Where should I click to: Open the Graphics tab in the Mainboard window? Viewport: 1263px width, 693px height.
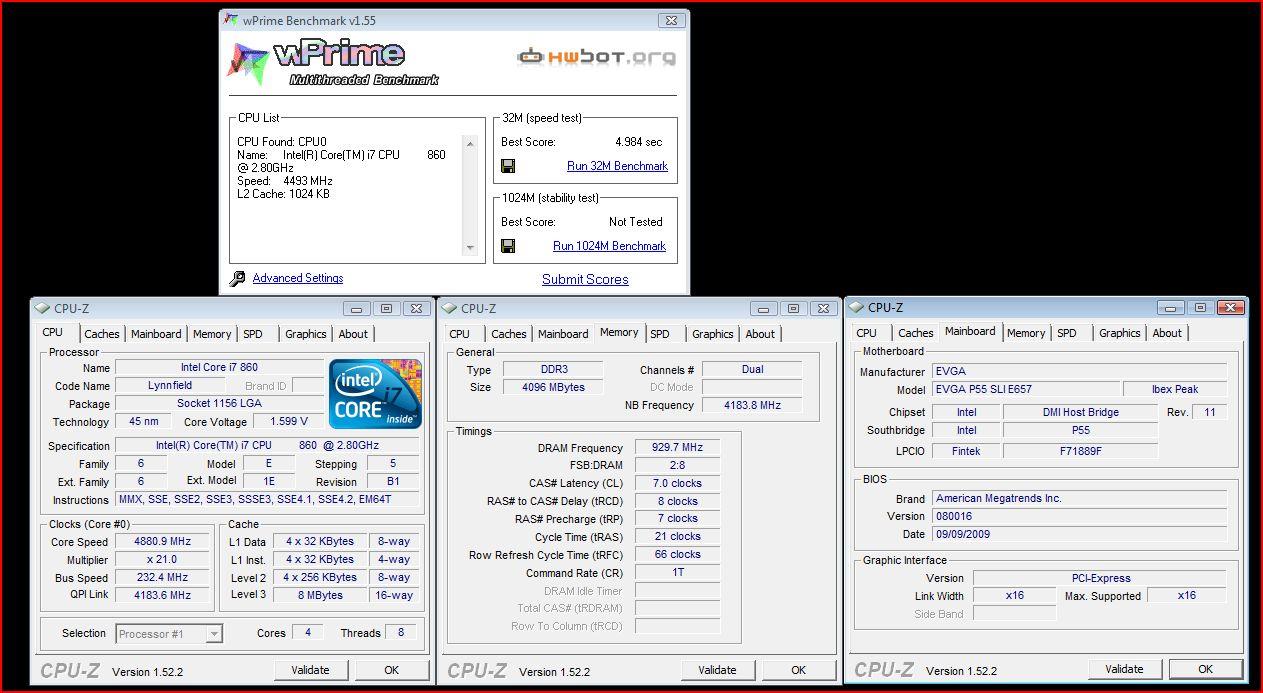[x=1120, y=333]
